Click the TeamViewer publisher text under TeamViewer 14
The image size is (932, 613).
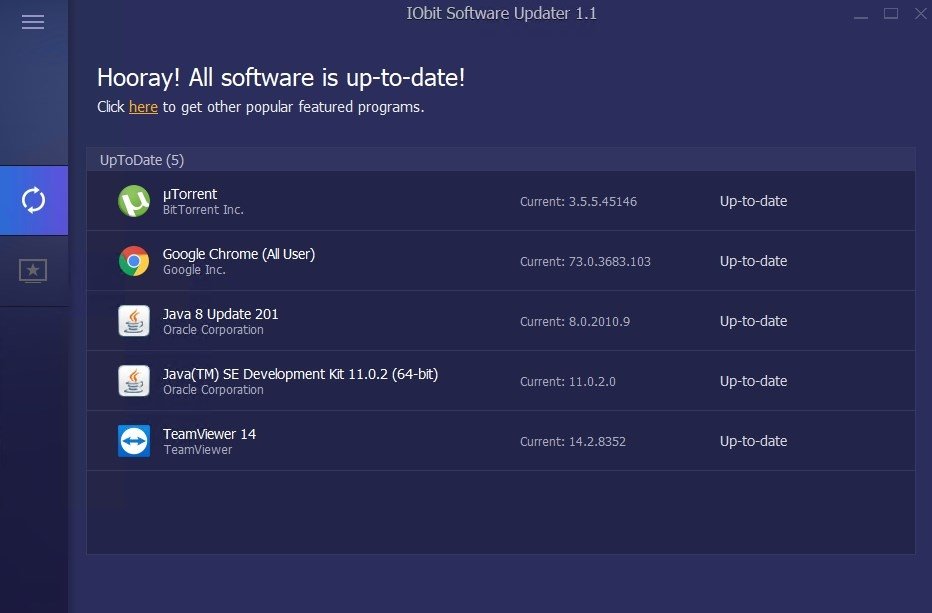coord(198,450)
